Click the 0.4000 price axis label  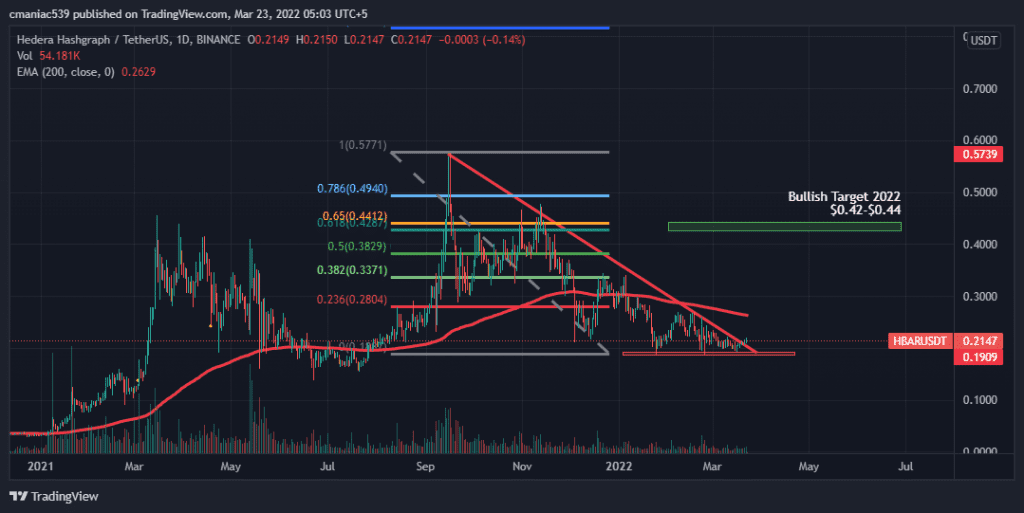pos(980,244)
